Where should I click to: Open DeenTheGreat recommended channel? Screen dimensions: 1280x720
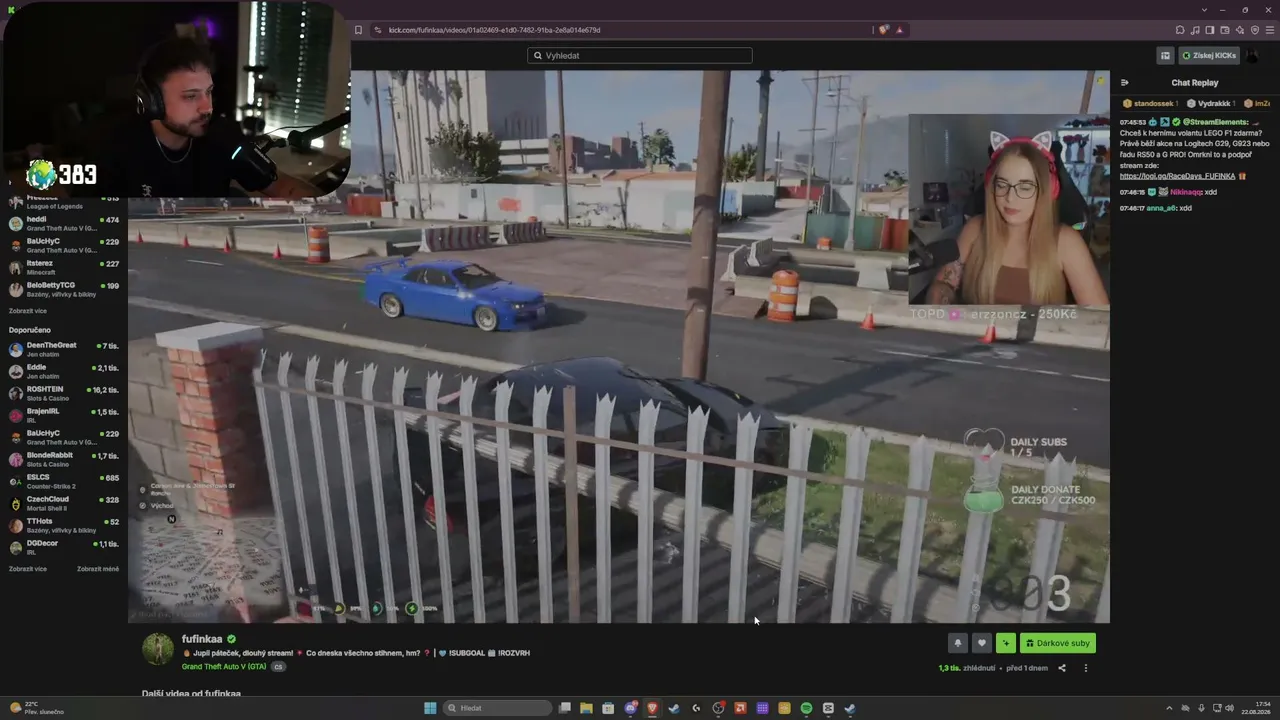coord(64,349)
